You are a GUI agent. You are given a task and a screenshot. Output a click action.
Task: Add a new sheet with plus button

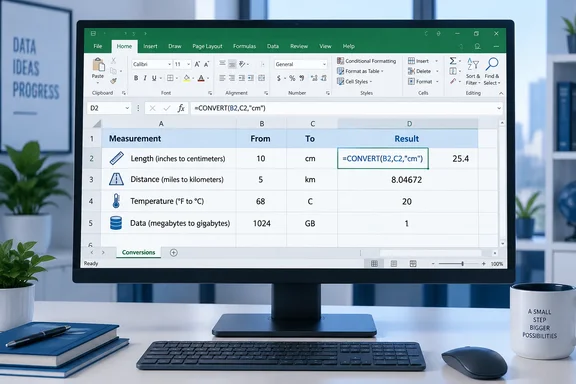coord(174,252)
